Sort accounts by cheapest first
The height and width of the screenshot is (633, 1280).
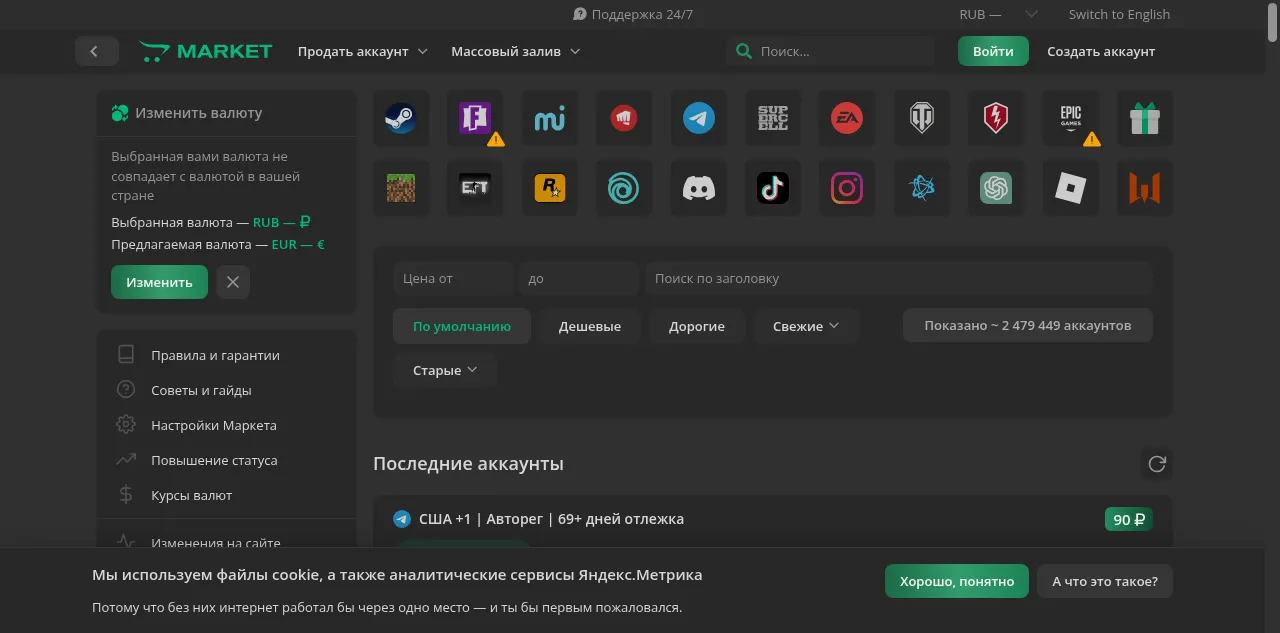(589, 326)
